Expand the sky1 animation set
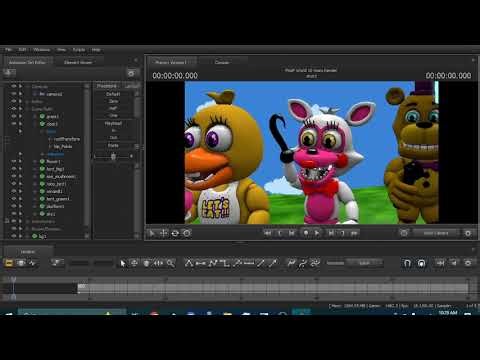The width and height of the screenshot is (480, 360). pos(35,214)
